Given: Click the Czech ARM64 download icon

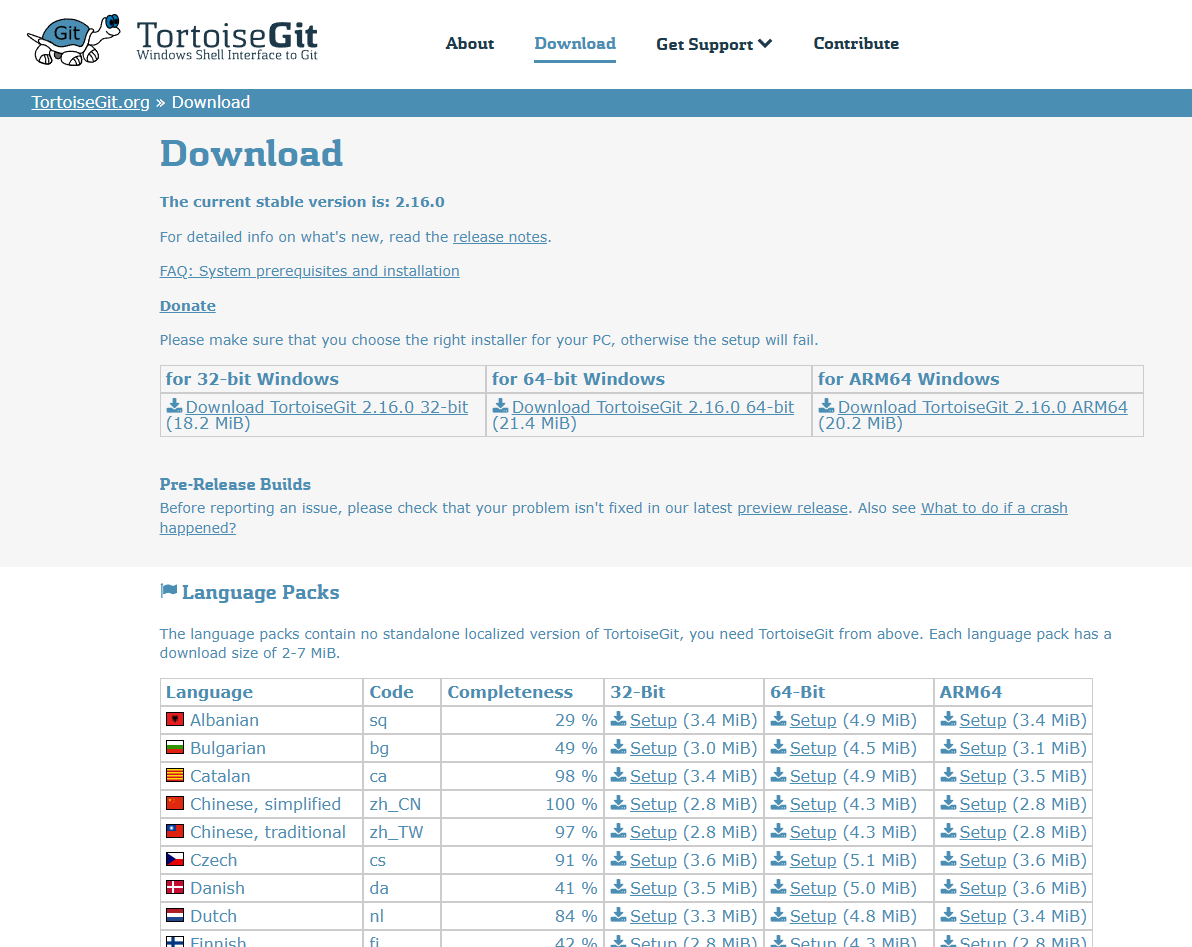Looking at the screenshot, I should (948, 860).
